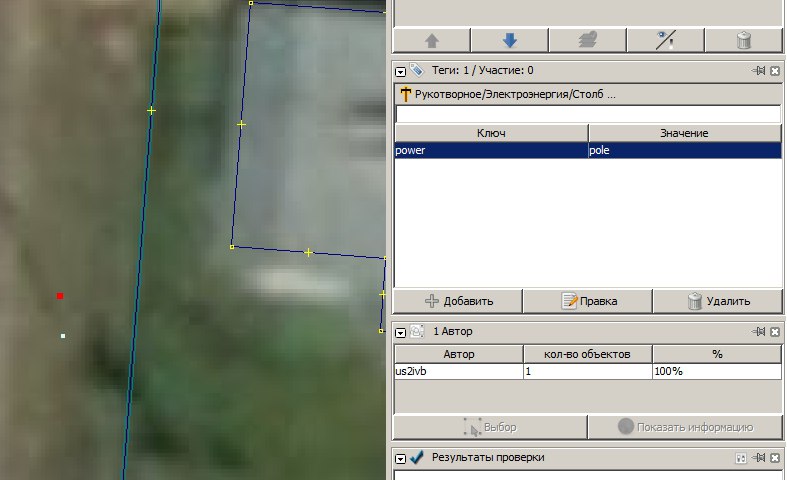
Task: Pin the 1 Автор panel
Action: tap(759, 331)
